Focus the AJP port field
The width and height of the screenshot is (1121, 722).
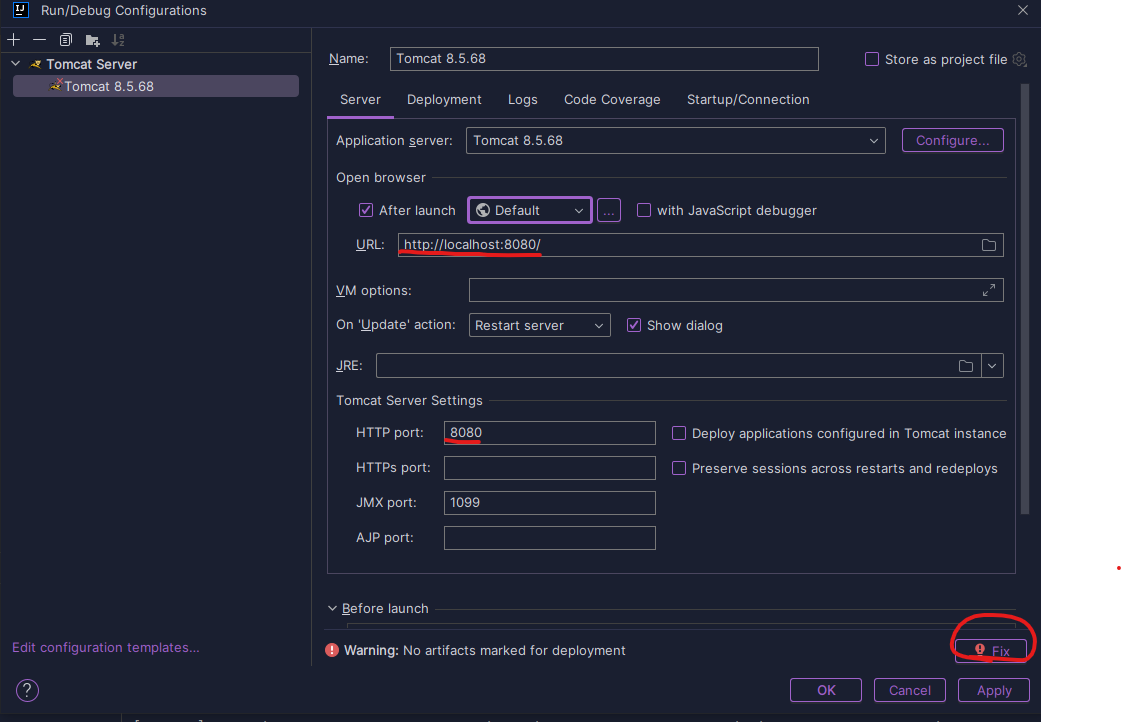point(550,538)
